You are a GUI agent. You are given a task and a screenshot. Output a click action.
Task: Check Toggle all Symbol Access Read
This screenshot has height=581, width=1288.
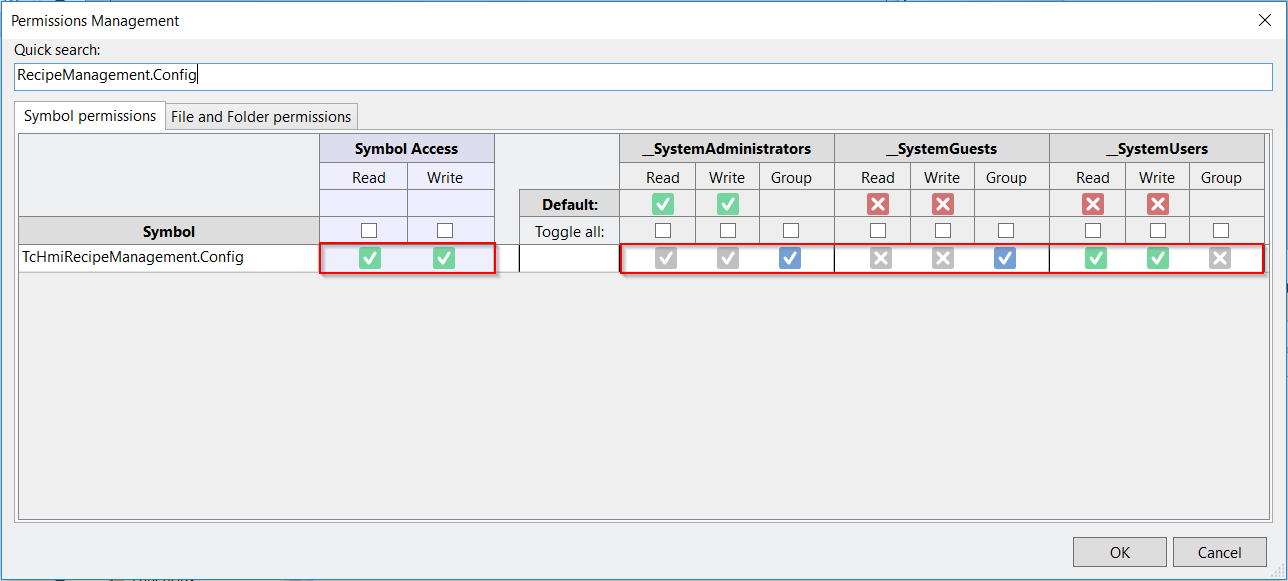[x=369, y=231]
